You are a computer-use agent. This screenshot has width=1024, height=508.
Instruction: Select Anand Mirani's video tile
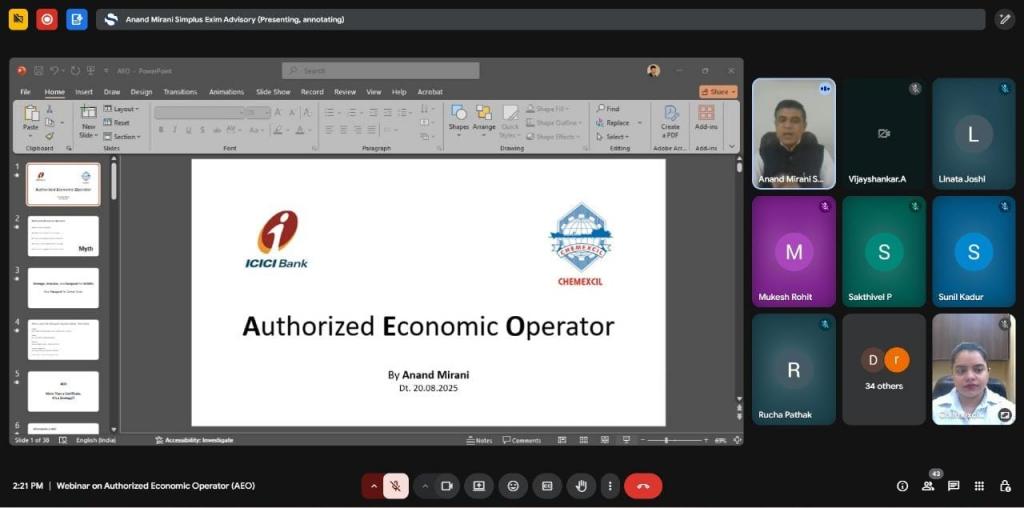[793, 134]
